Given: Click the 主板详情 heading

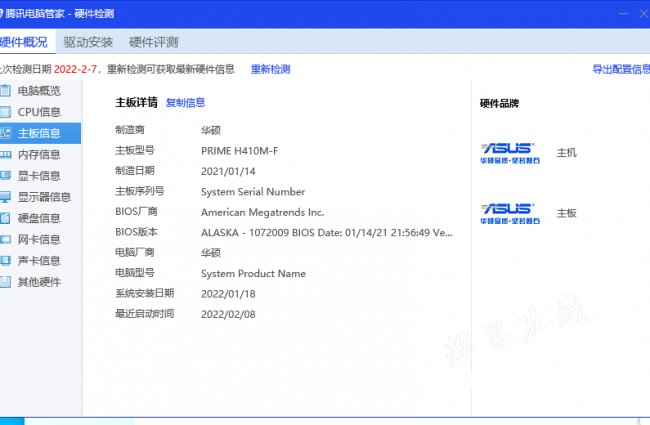Looking at the screenshot, I should coord(136,102).
